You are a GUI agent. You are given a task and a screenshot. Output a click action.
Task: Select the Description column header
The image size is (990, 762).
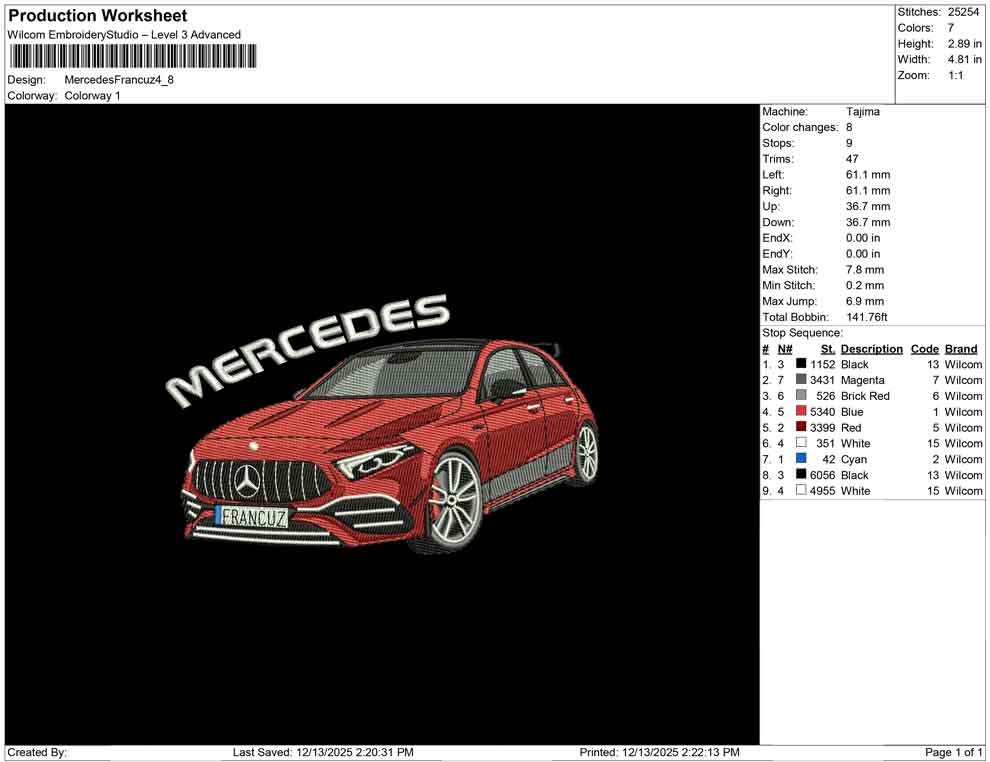point(870,348)
